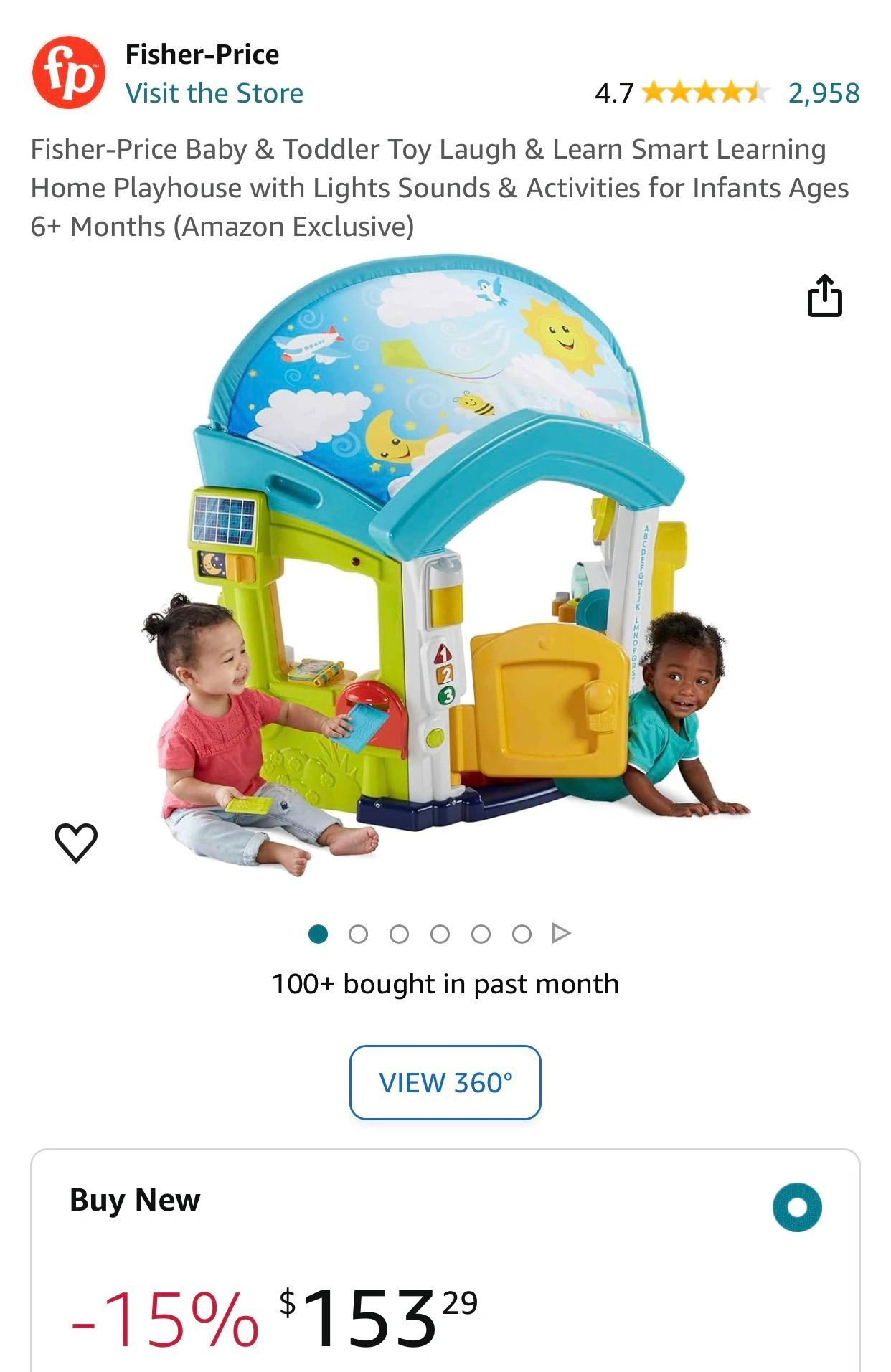
Task: Add item to wishlist with heart icon
Action: [76, 842]
